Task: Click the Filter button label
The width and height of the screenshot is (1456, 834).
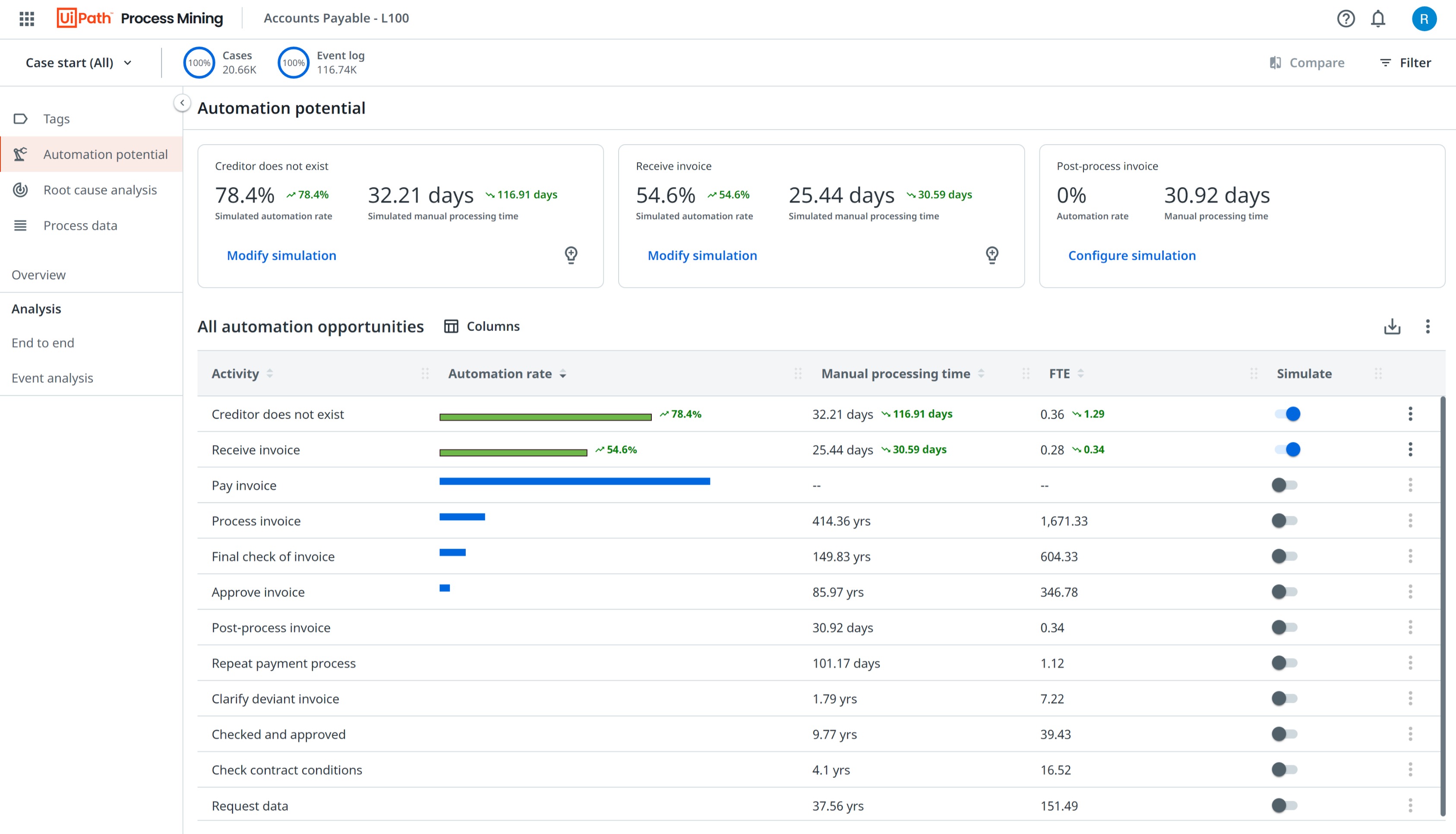Action: pos(1415,63)
